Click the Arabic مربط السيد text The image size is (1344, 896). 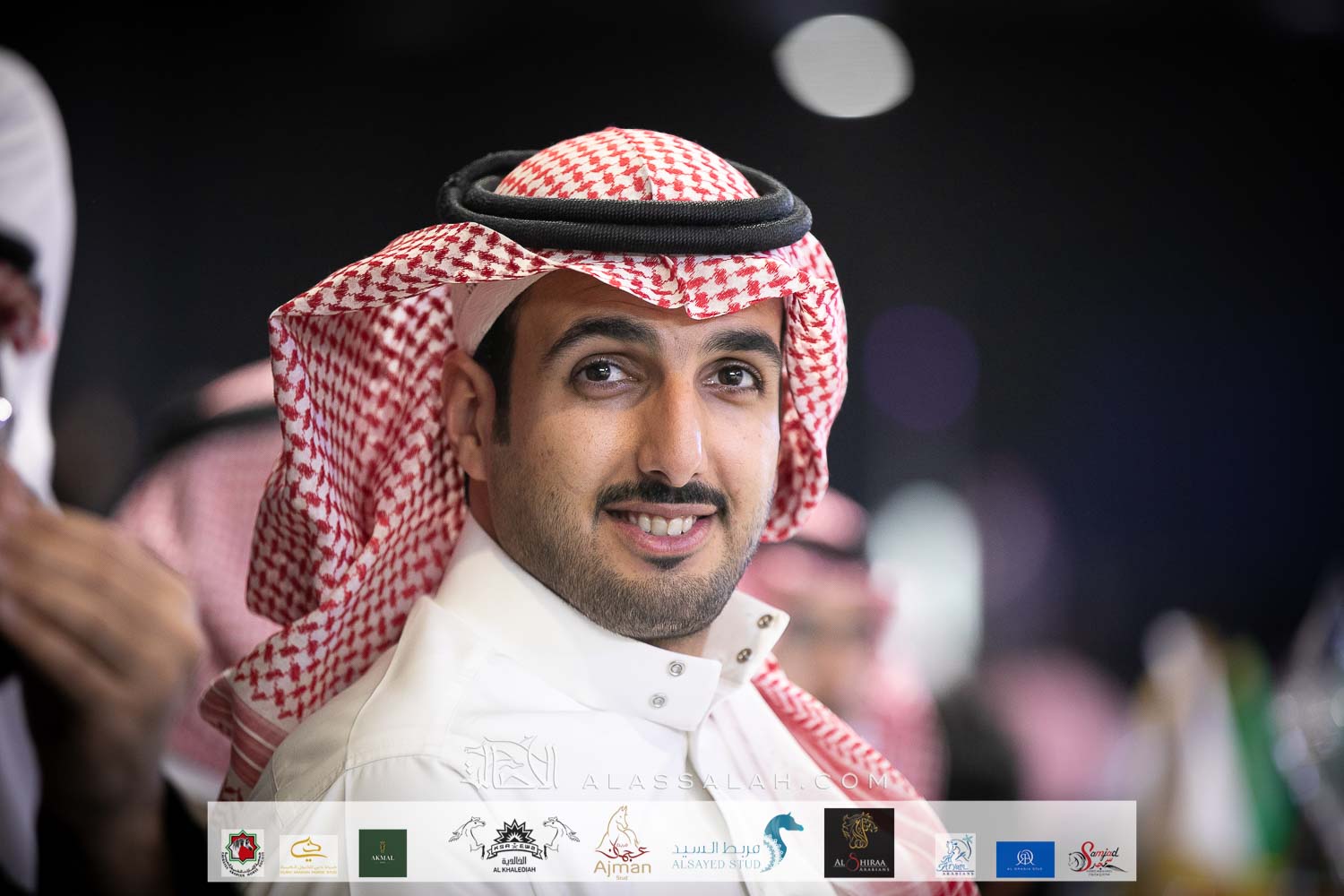point(717,847)
